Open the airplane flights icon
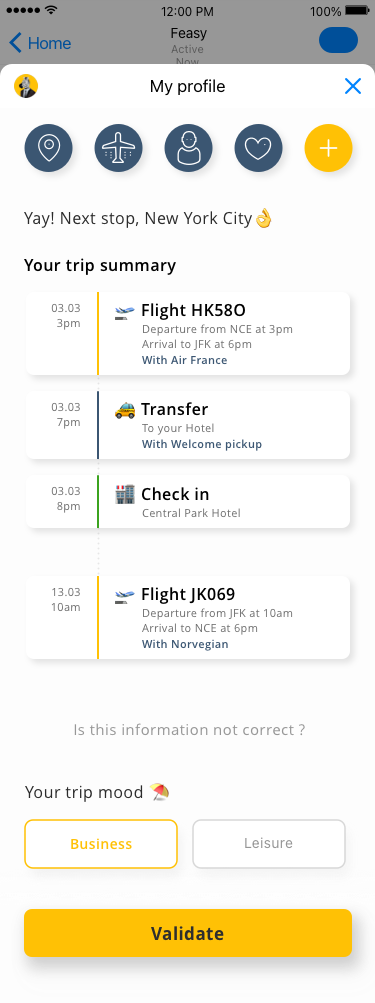Screen dimensions: 375x1003 pos(118,148)
